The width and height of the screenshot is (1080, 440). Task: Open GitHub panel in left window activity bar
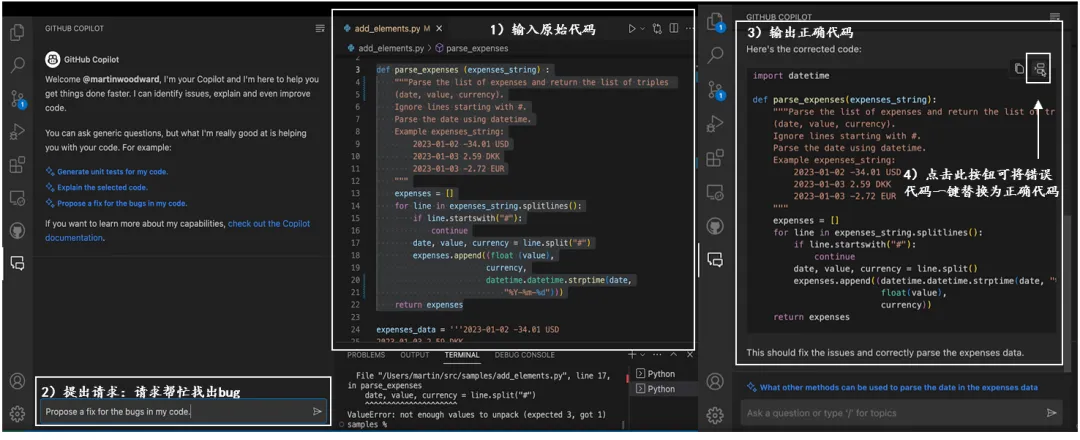[18, 230]
